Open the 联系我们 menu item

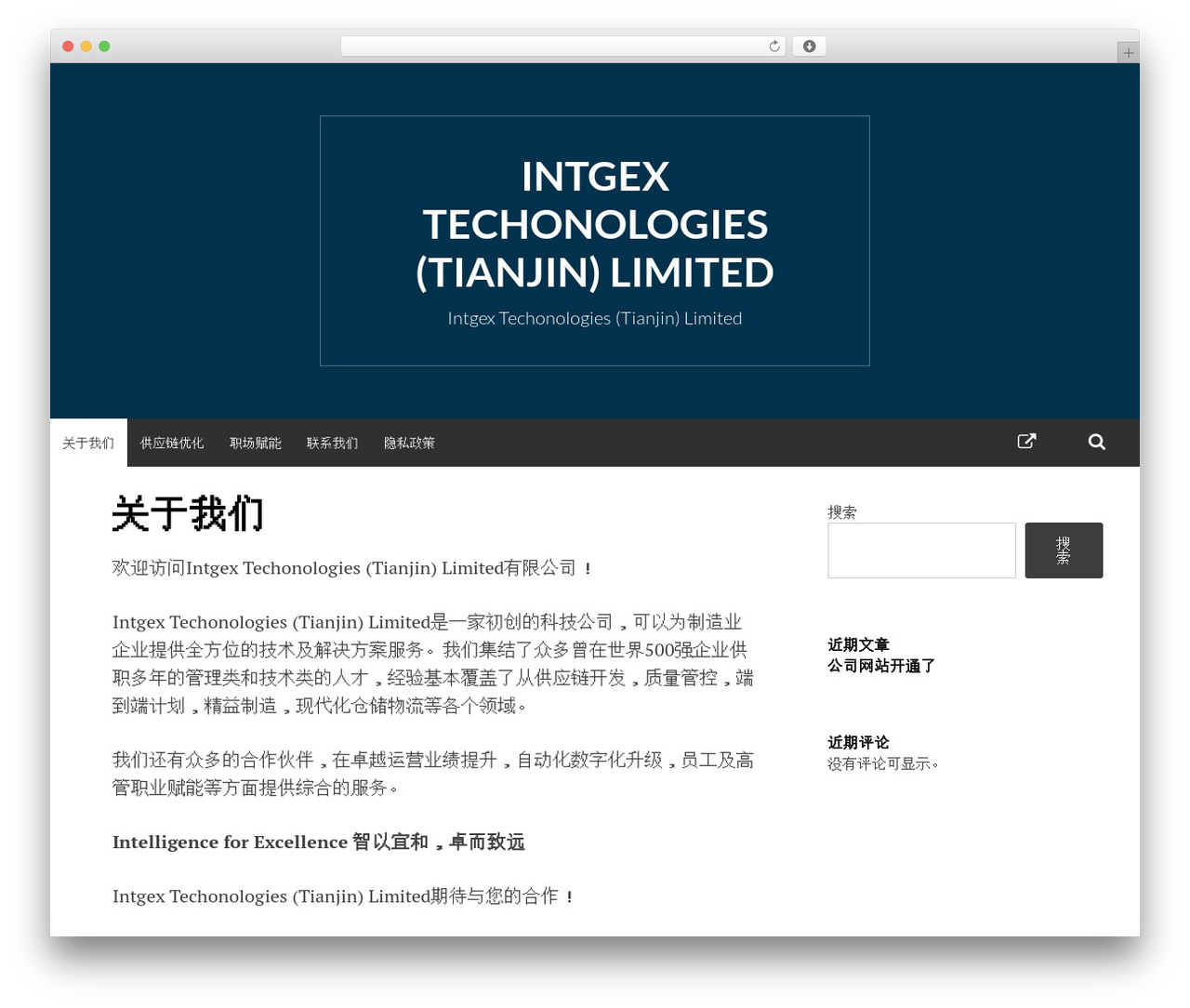[x=332, y=443]
